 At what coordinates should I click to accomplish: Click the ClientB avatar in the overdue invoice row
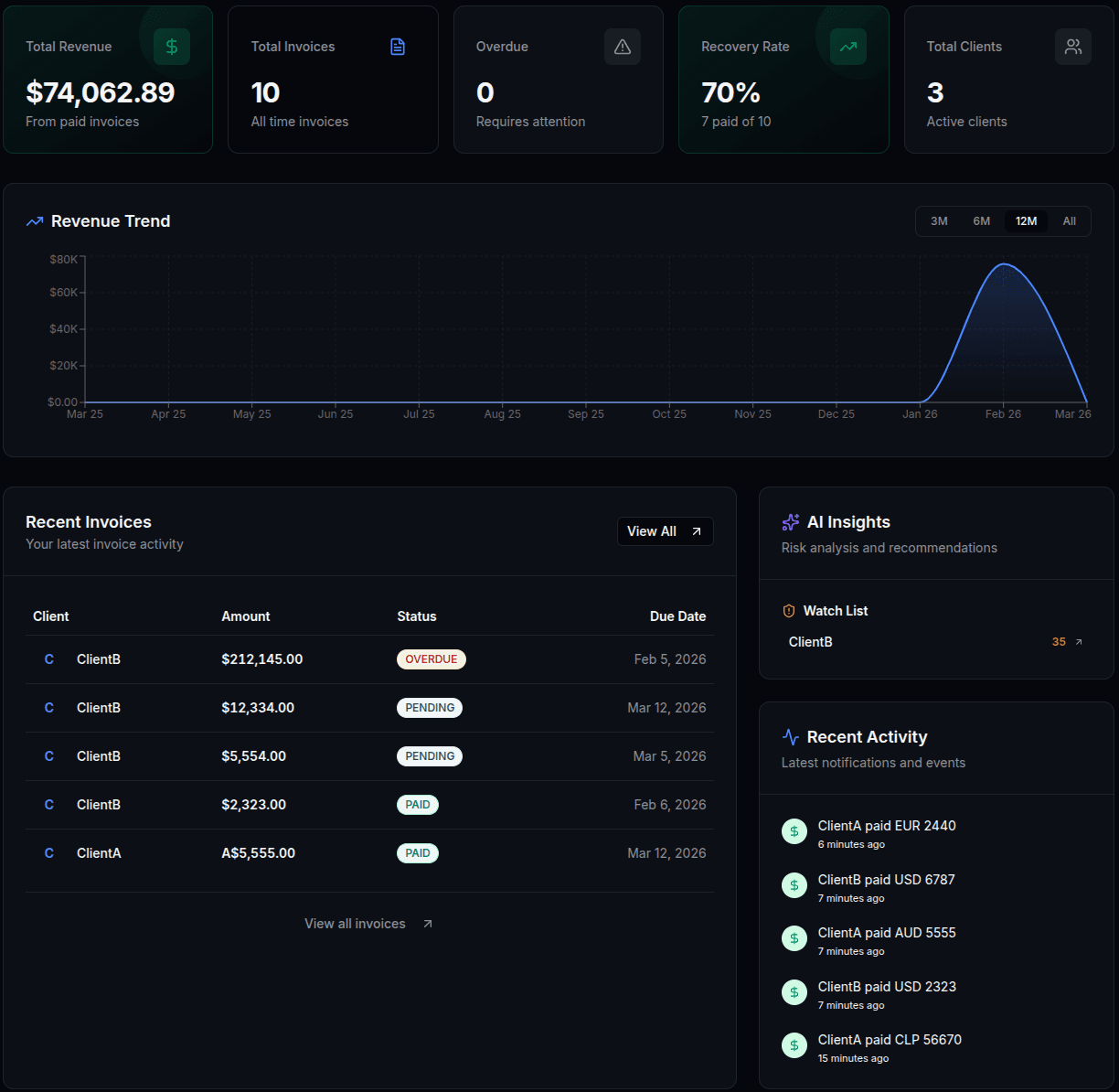coord(48,659)
